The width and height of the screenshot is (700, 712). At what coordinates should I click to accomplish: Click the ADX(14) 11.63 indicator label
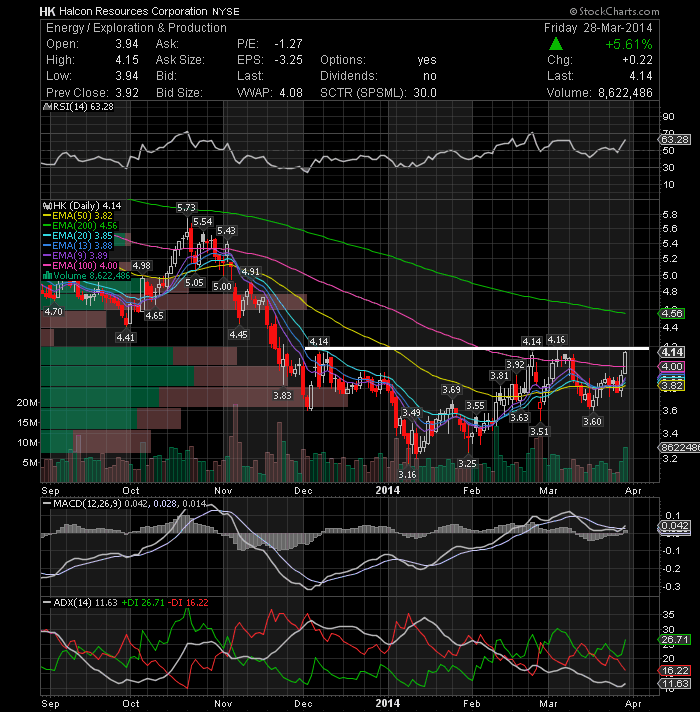click(x=80, y=603)
